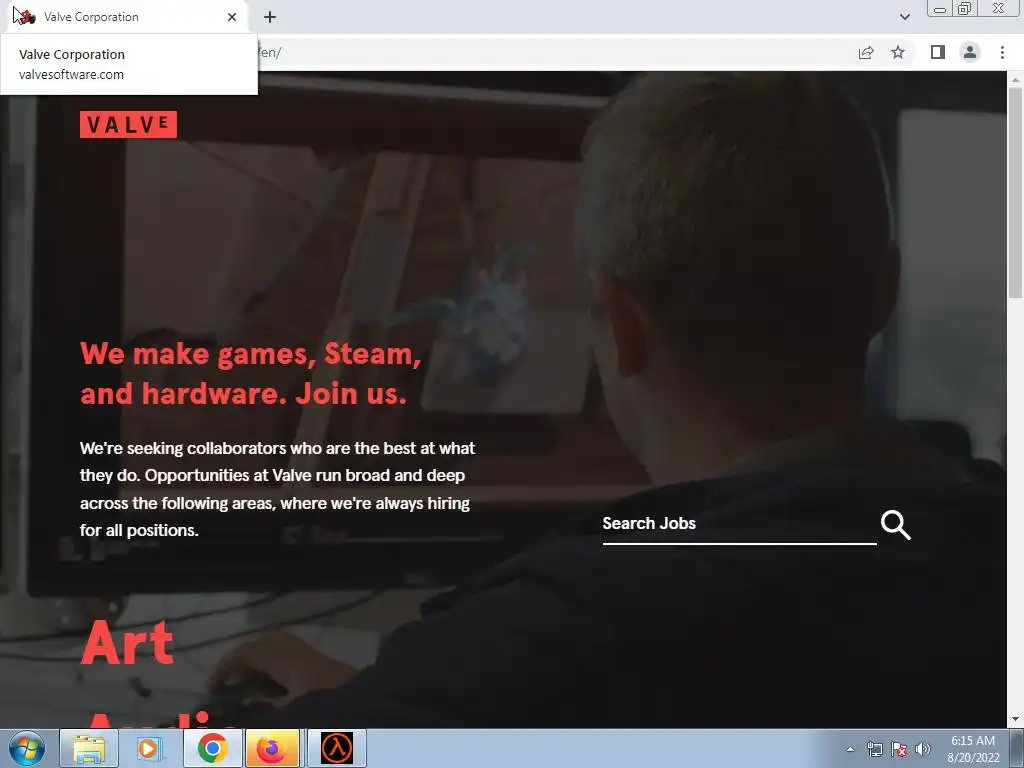Screen dimensions: 1024x768
Task: Restore down the Chrome window
Action: pyautogui.click(x=965, y=8)
